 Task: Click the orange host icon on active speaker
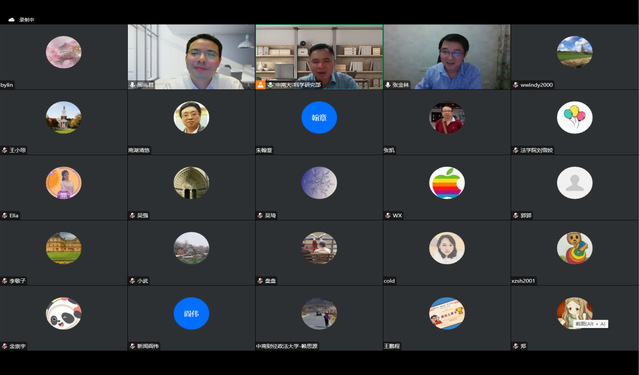[x=260, y=85]
